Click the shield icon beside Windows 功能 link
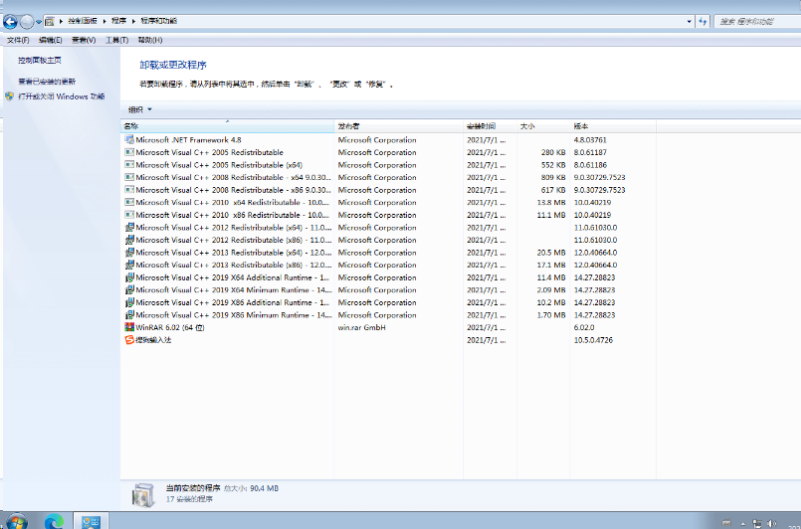Image resolution: width=801 pixels, height=529 pixels. [9, 96]
